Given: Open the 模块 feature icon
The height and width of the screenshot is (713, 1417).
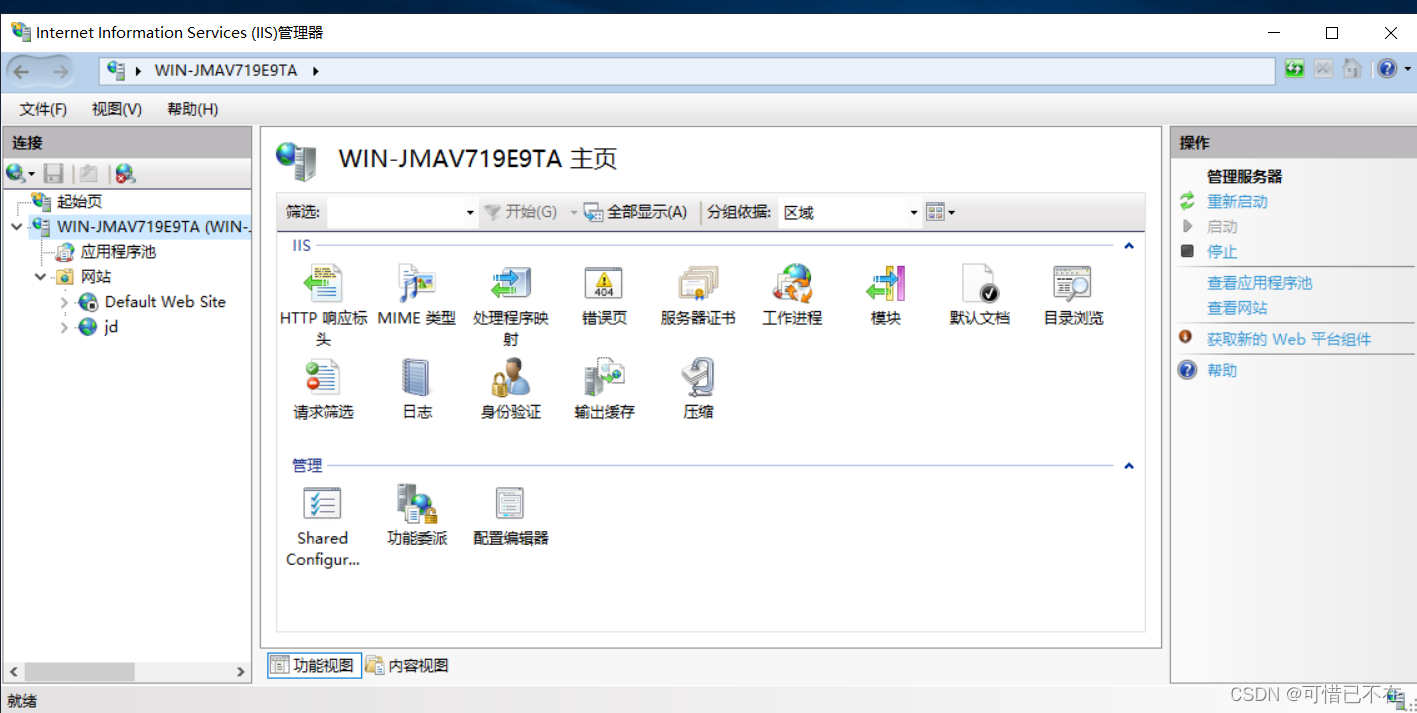Looking at the screenshot, I should click(x=886, y=285).
